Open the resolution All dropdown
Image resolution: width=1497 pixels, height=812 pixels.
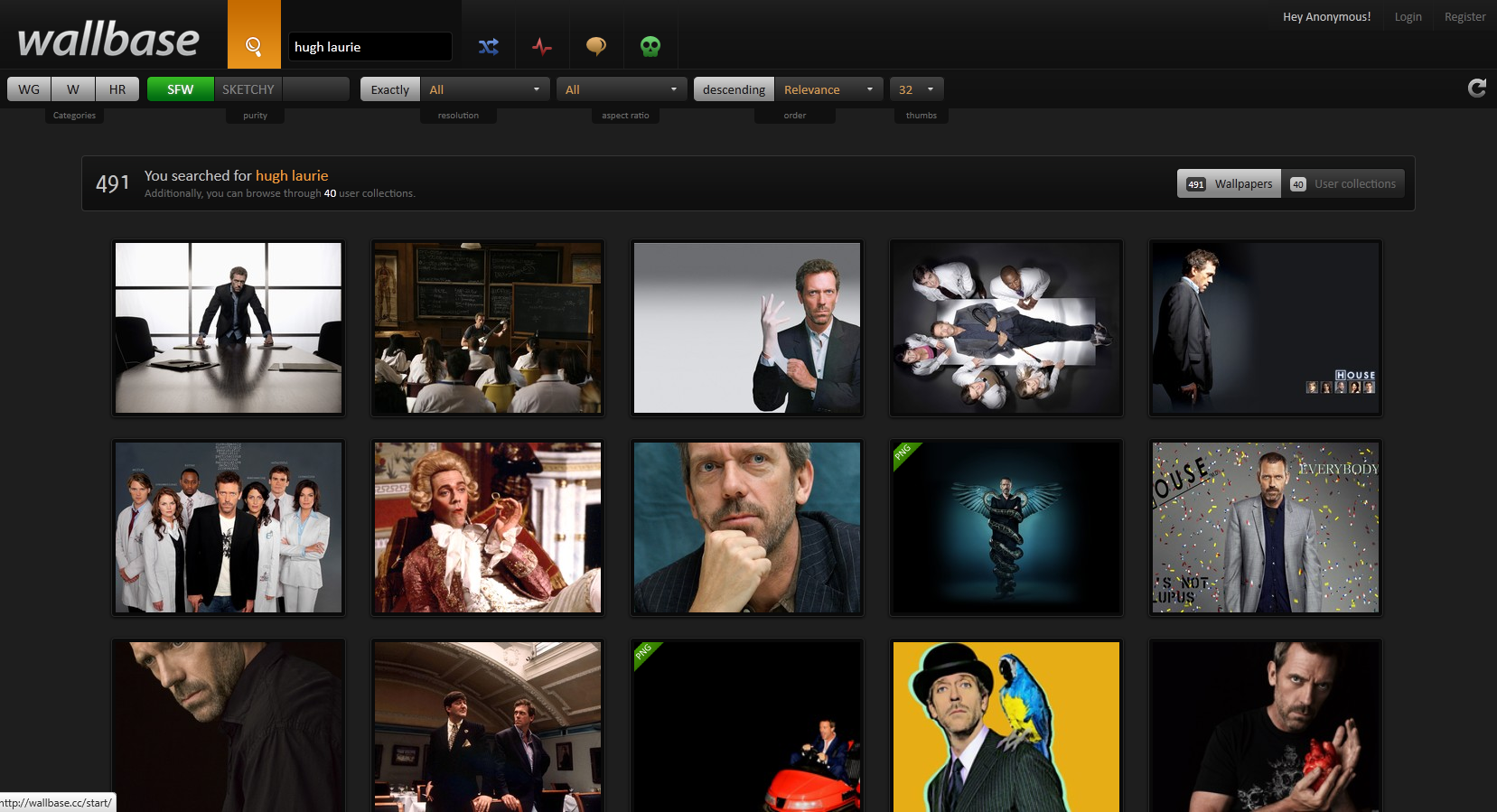click(485, 89)
